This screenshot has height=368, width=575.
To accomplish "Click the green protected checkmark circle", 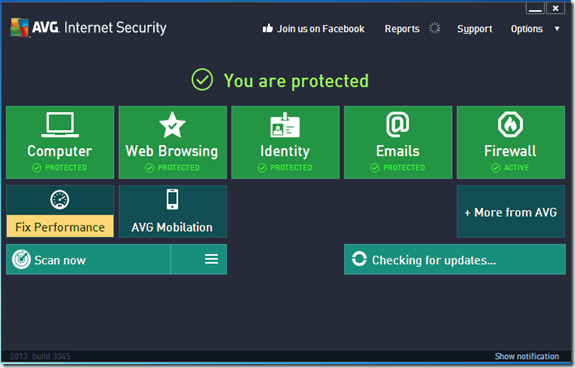I will (x=202, y=80).
